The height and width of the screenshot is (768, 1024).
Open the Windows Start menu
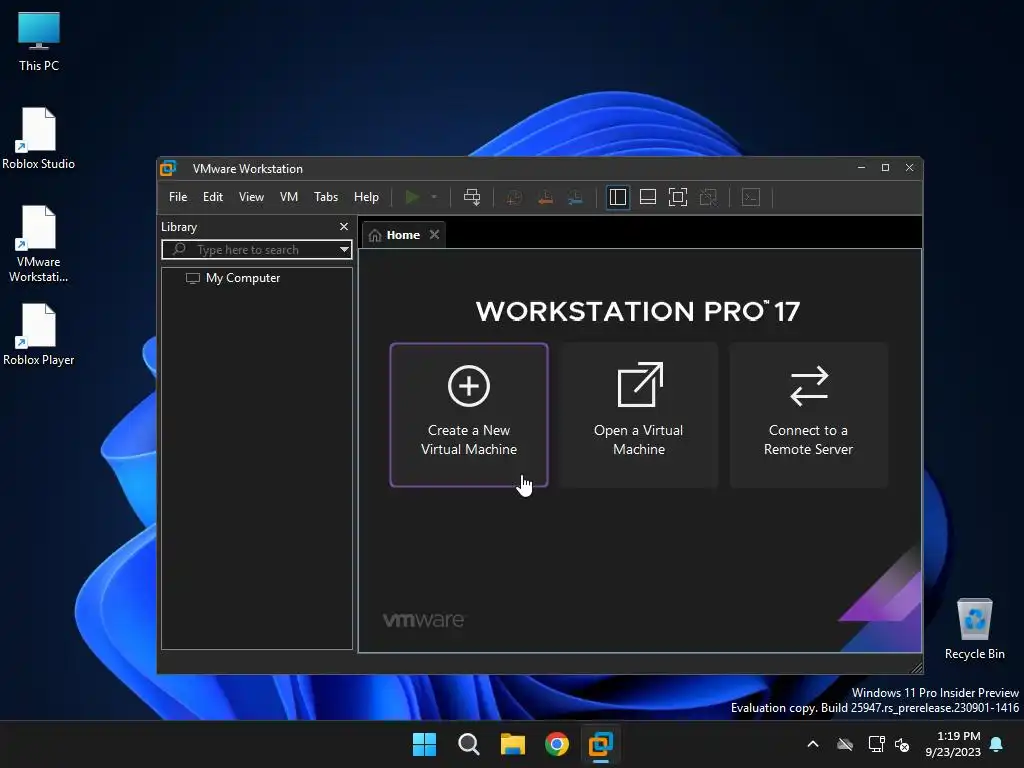click(424, 744)
